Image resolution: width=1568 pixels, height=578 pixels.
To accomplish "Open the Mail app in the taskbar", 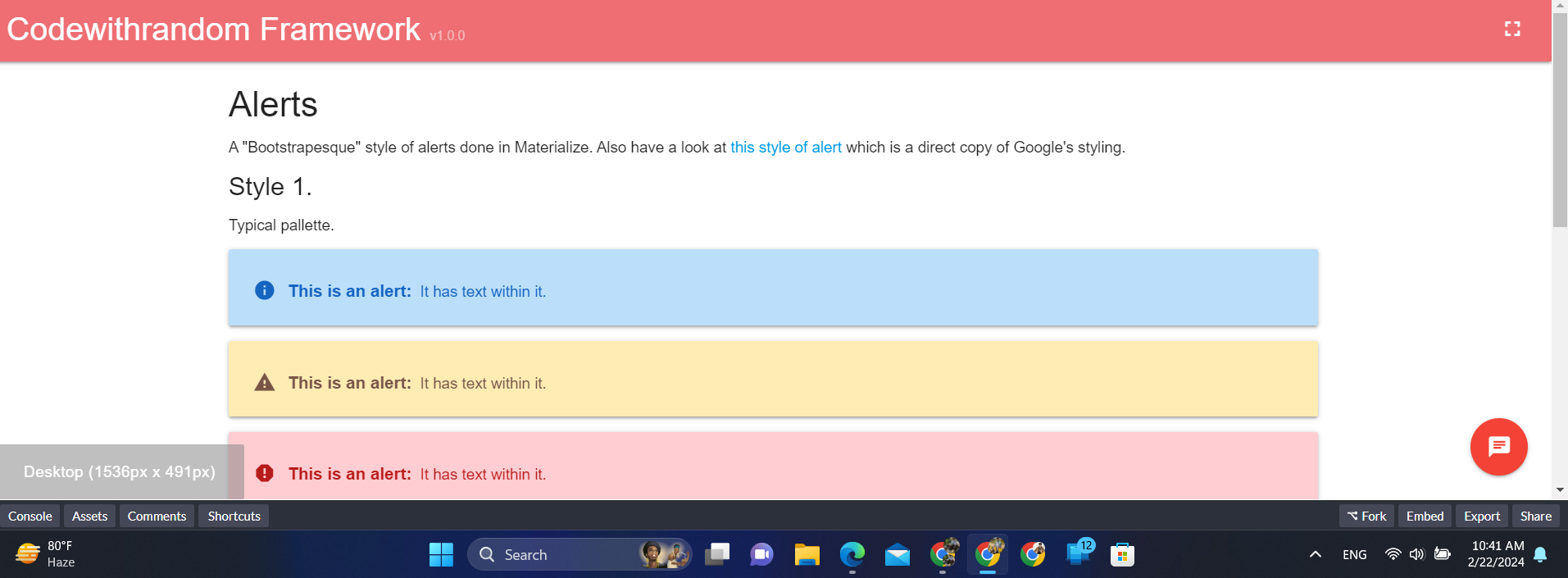I will [x=898, y=555].
